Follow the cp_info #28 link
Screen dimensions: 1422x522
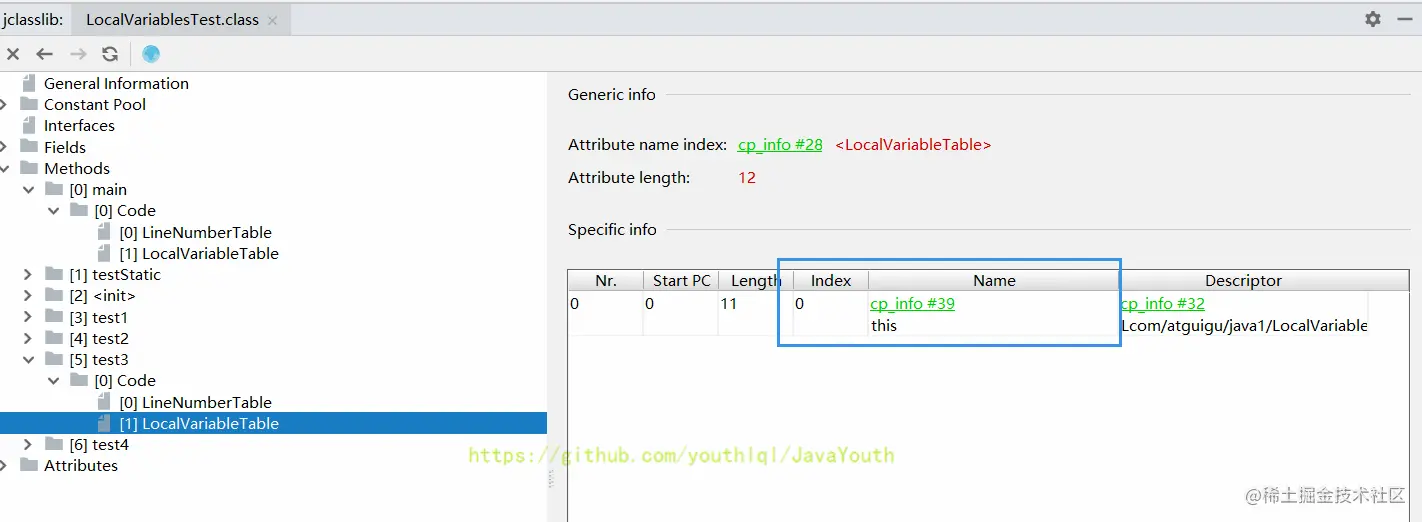pos(780,145)
